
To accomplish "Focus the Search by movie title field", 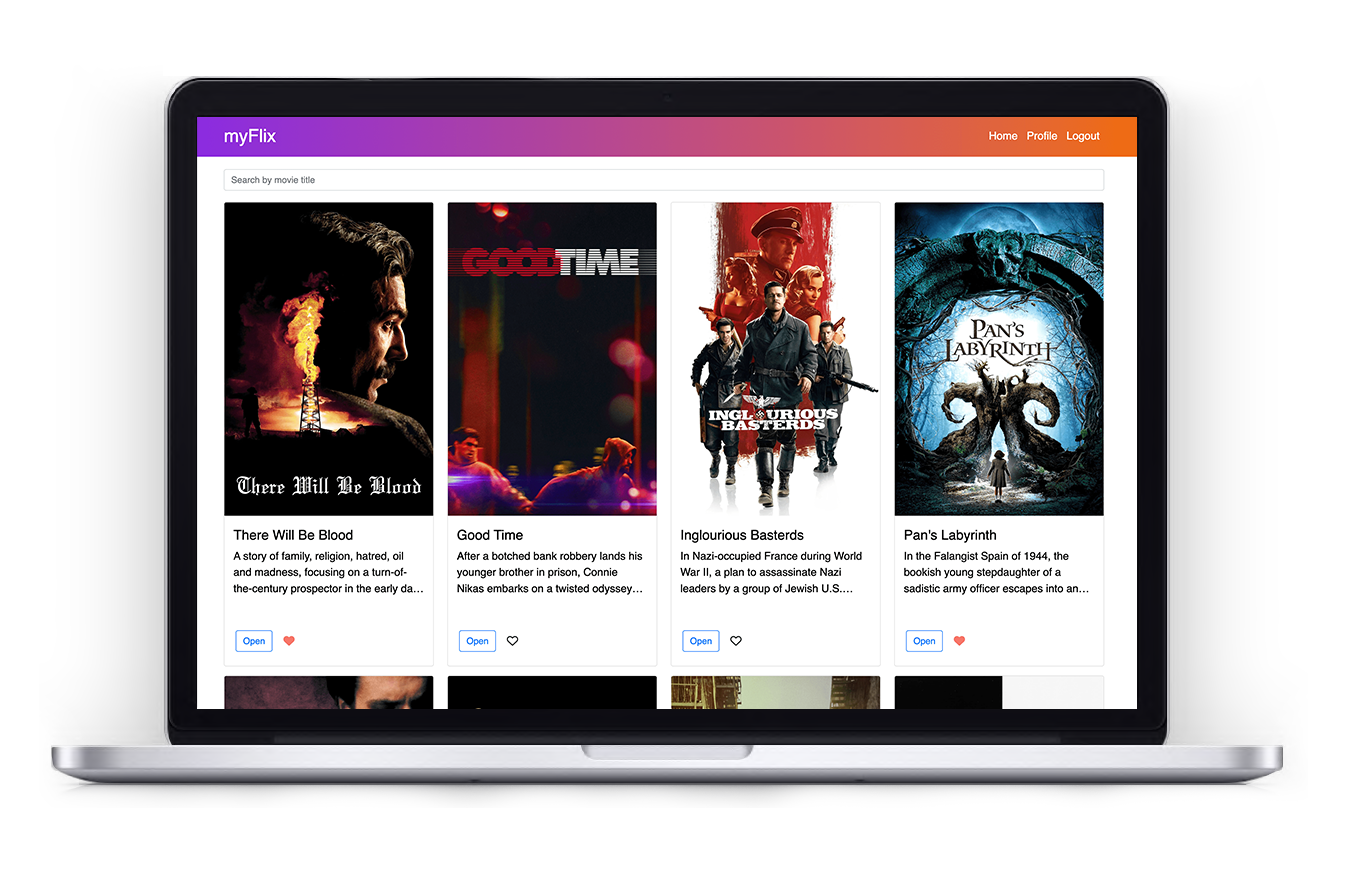I will (x=664, y=180).
